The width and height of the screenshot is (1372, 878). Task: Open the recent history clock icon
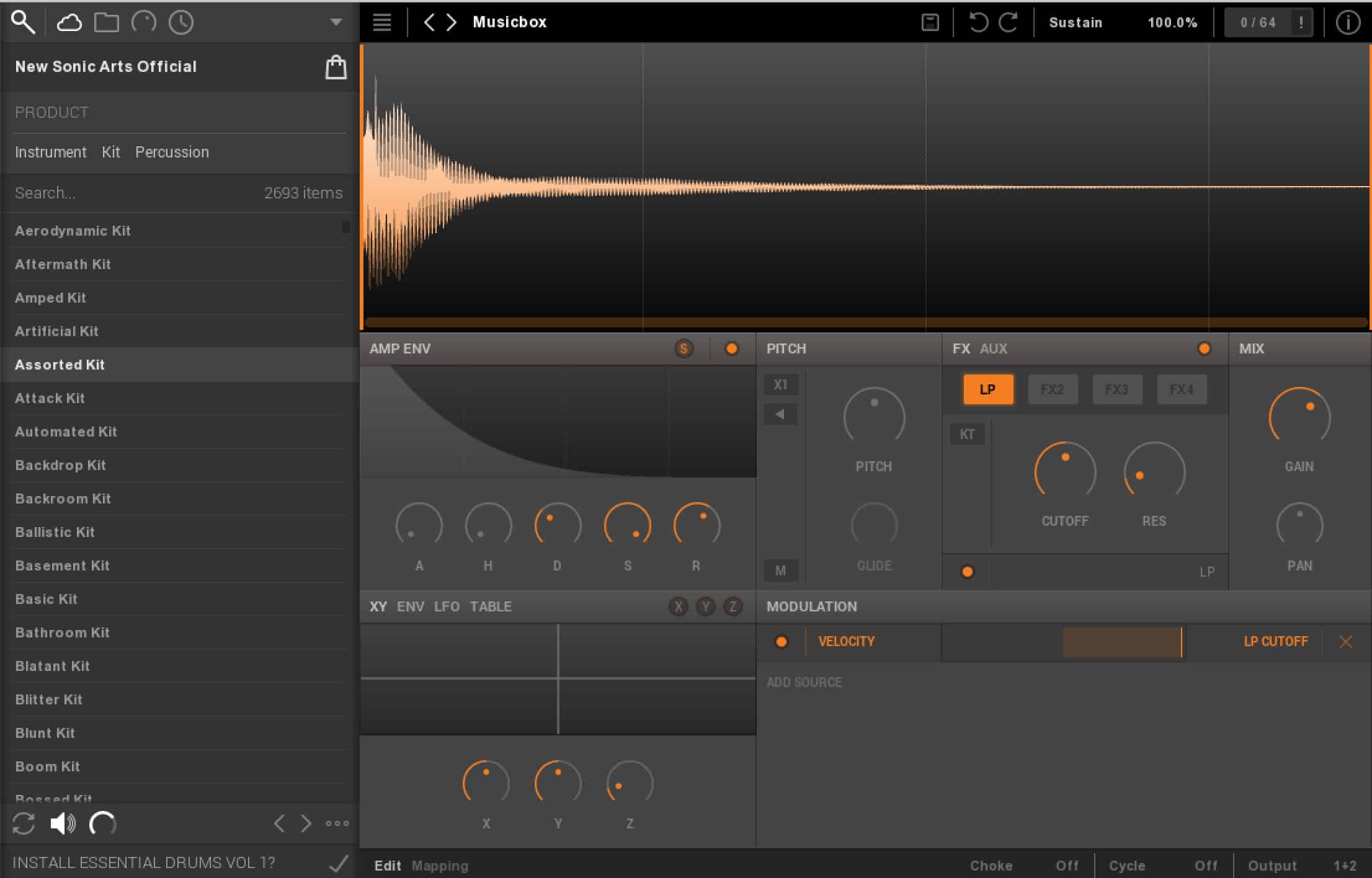(x=181, y=22)
